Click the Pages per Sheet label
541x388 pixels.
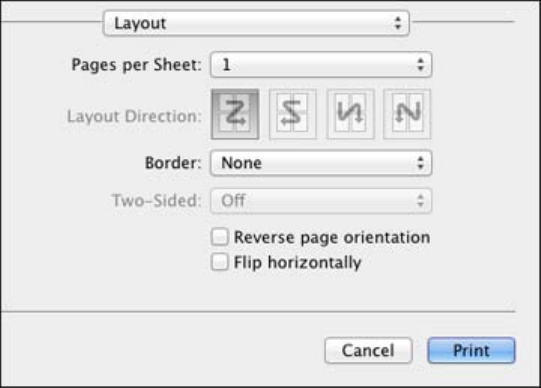[136, 64]
